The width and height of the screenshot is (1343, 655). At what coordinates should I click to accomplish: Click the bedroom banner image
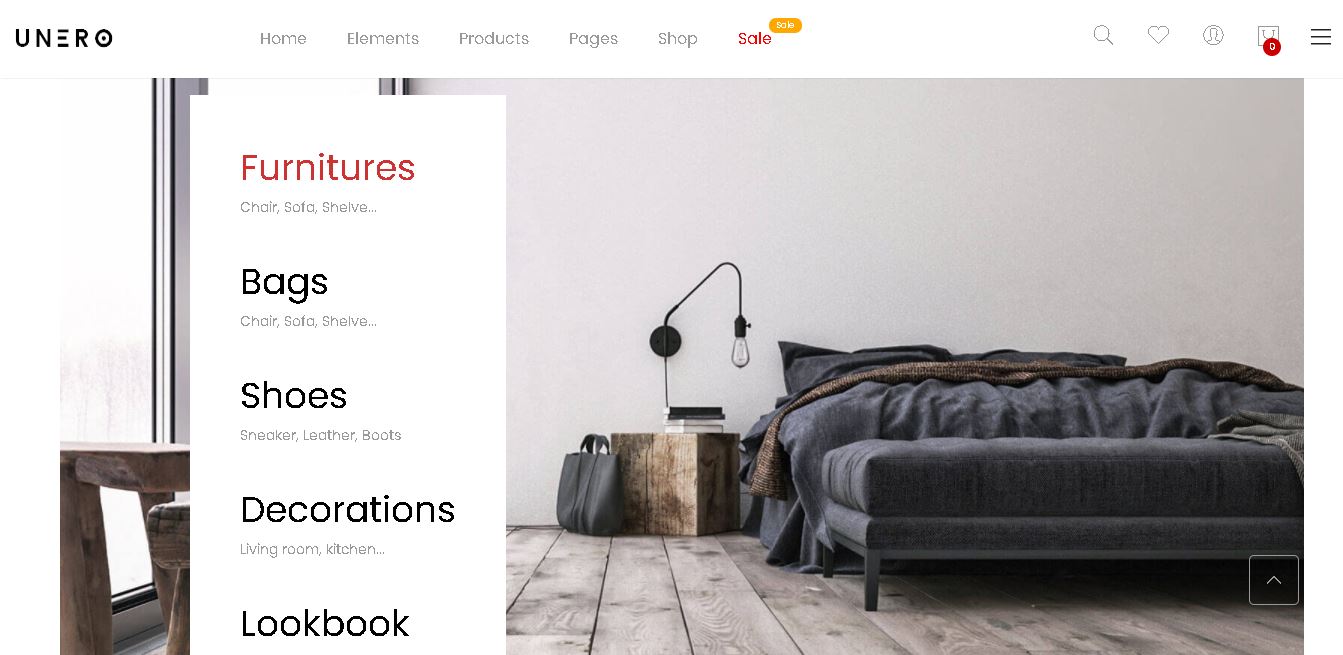tap(905, 366)
